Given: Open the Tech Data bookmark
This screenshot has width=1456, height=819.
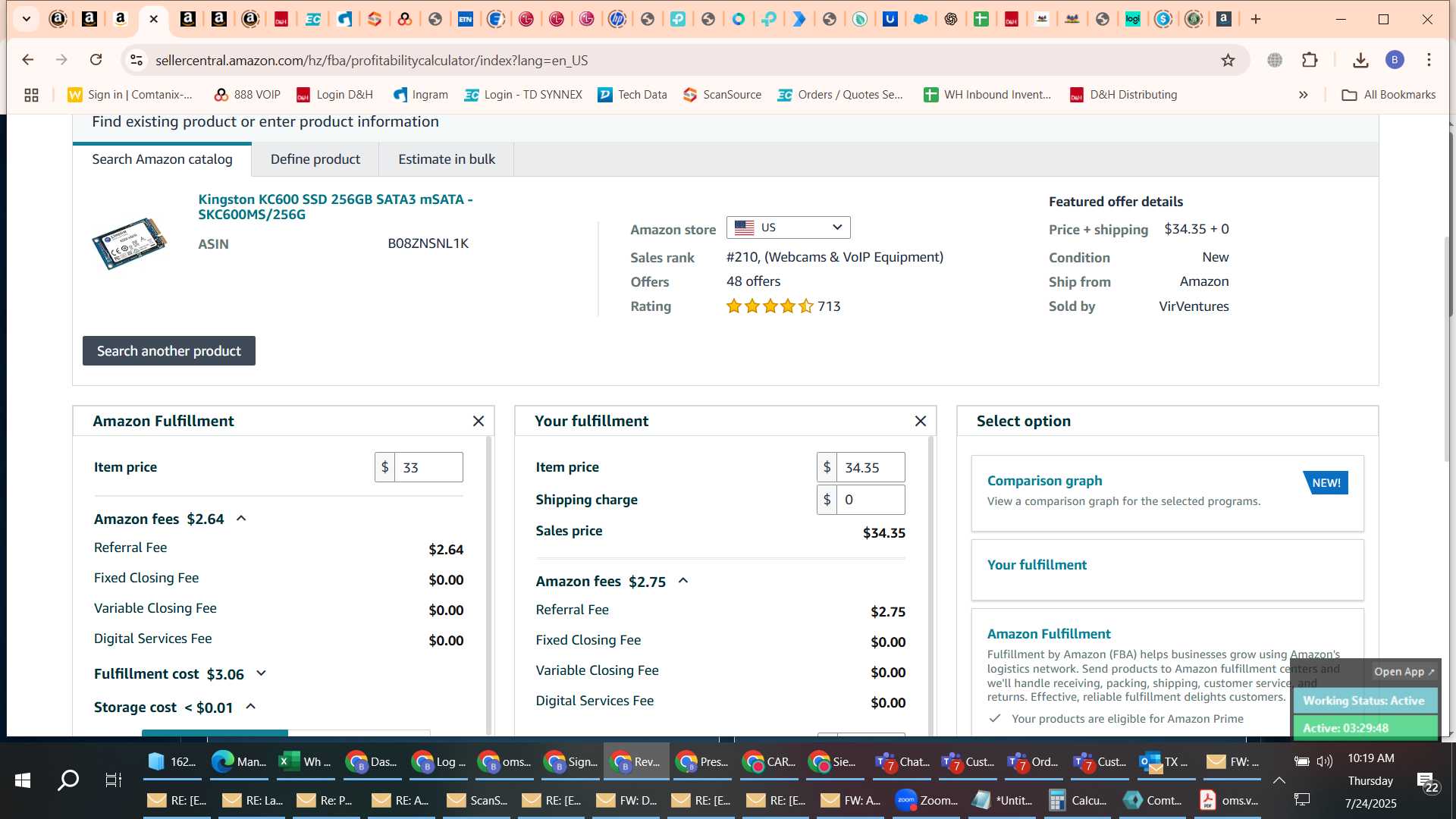Looking at the screenshot, I should [632, 95].
